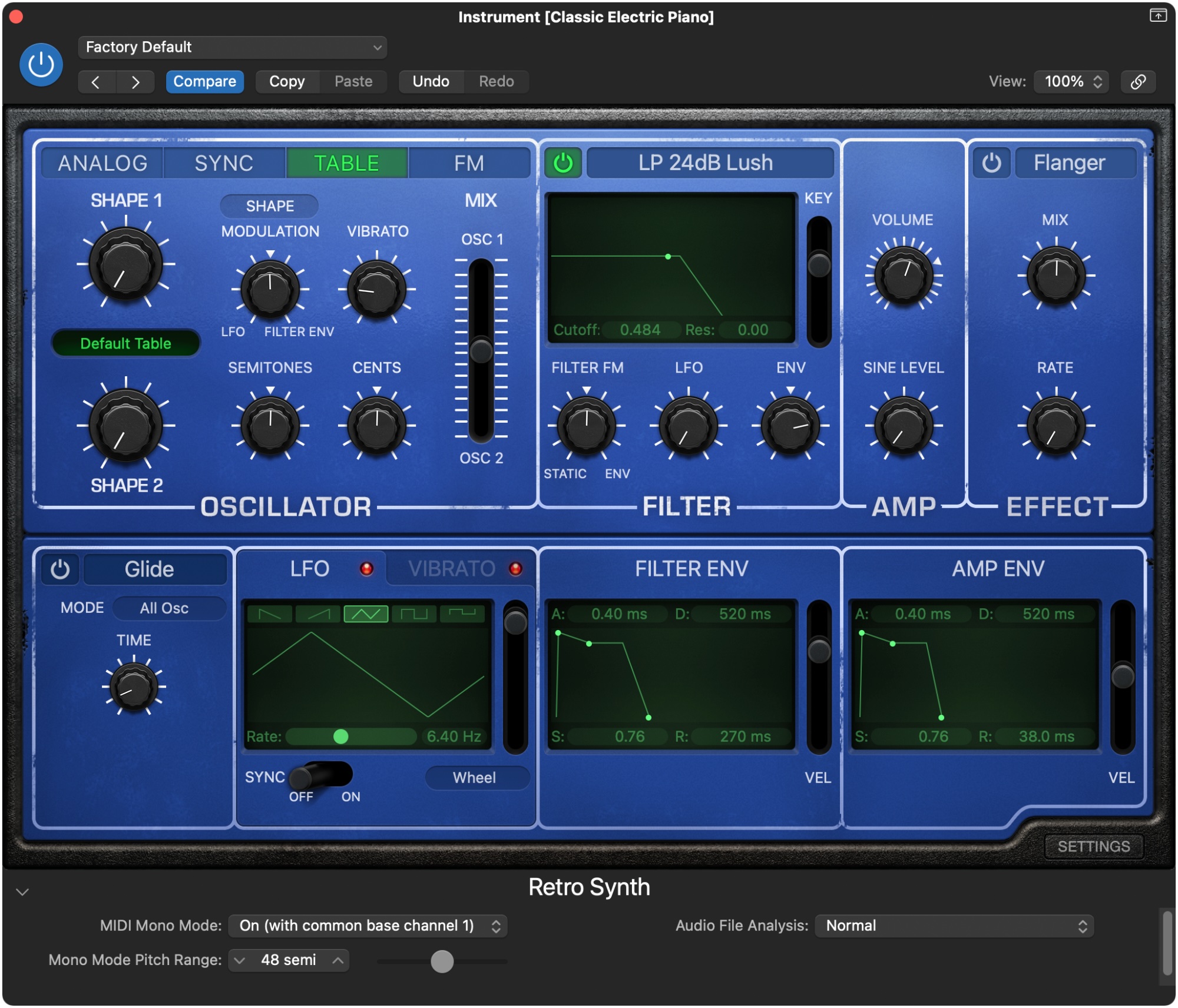Click the Copy button
The height and width of the screenshot is (1008, 1178).
(287, 82)
